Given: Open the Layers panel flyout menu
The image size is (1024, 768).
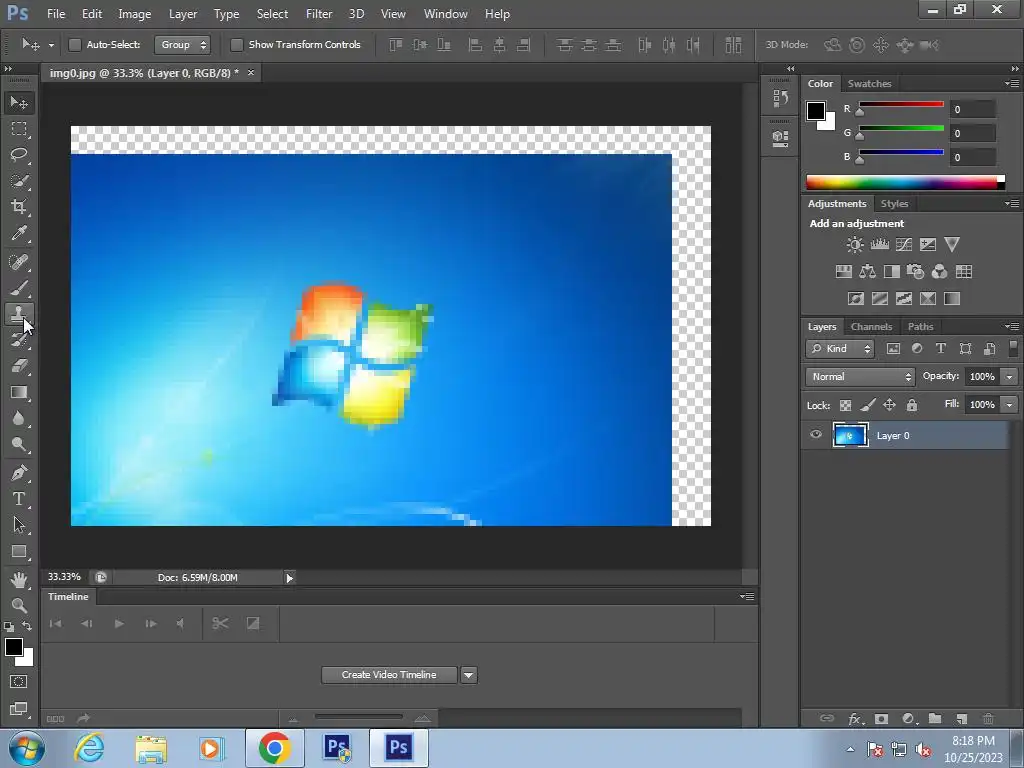Looking at the screenshot, I should 1012,326.
